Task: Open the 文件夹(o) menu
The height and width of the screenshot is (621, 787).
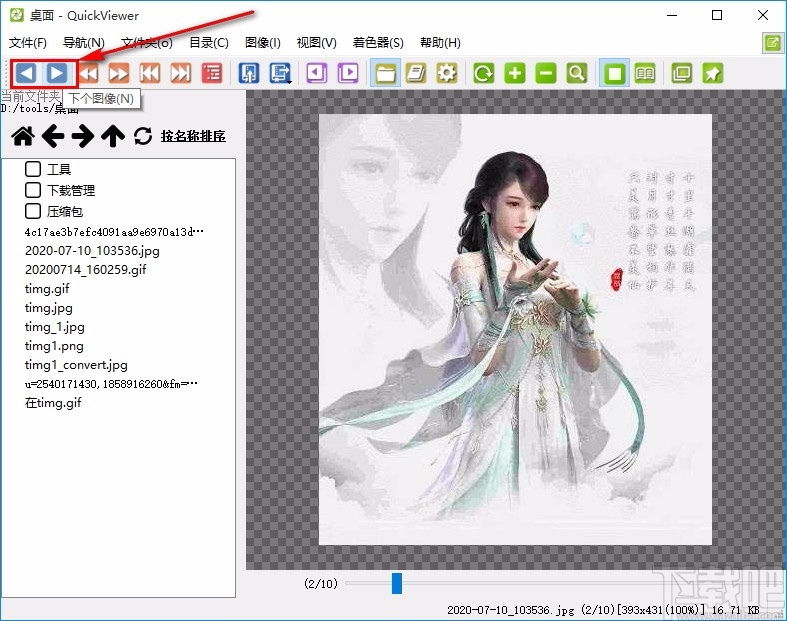Action: tap(147, 43)
